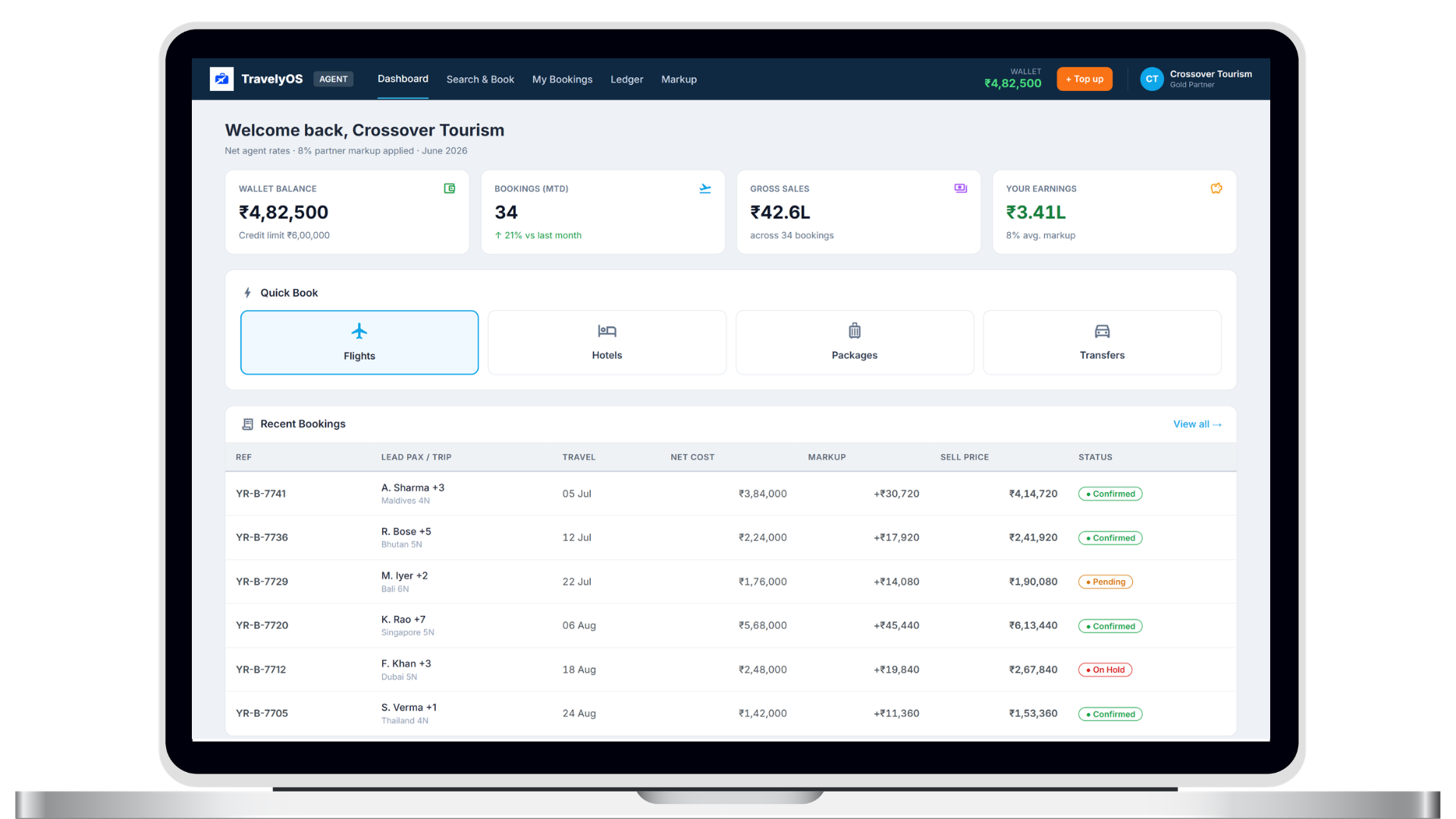Open the Search & Book tab
This screenshot has height=819, width=1456.
480,80
